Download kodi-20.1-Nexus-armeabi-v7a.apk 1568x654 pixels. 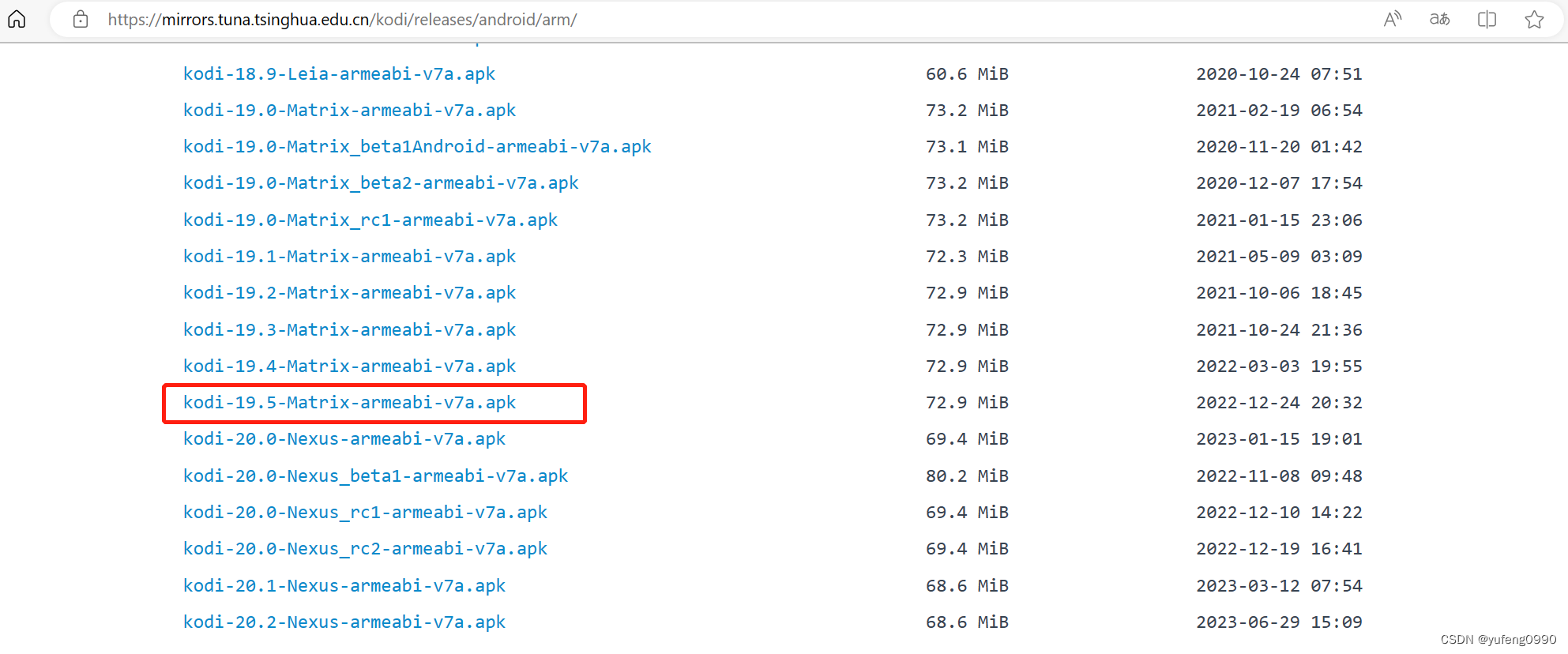[344, 585]
